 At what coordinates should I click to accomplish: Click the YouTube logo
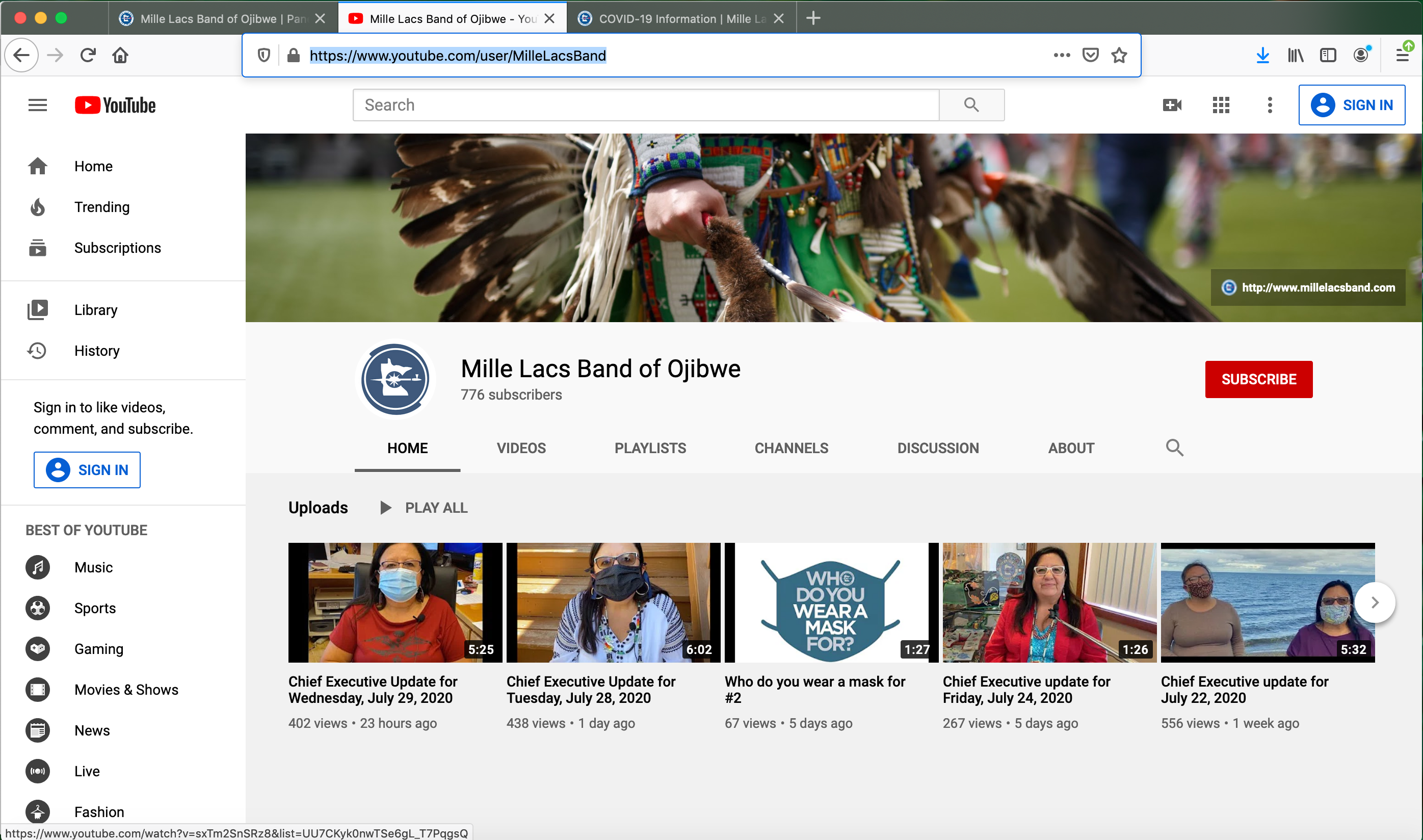coord(115,106)
